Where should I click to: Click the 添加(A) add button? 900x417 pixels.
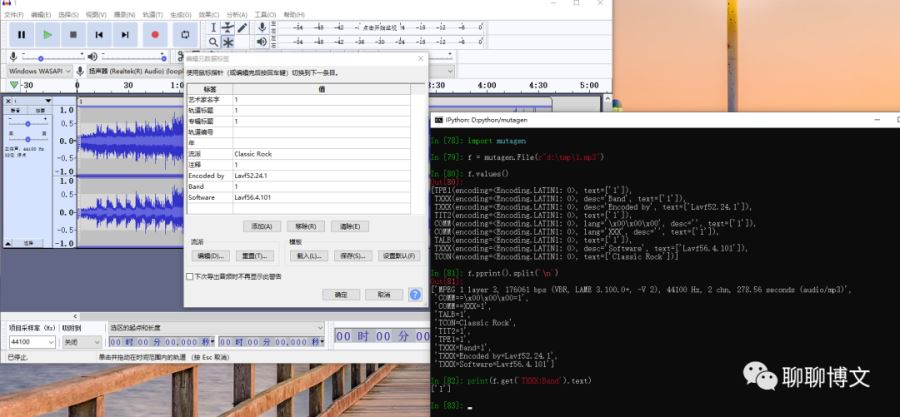262,226
